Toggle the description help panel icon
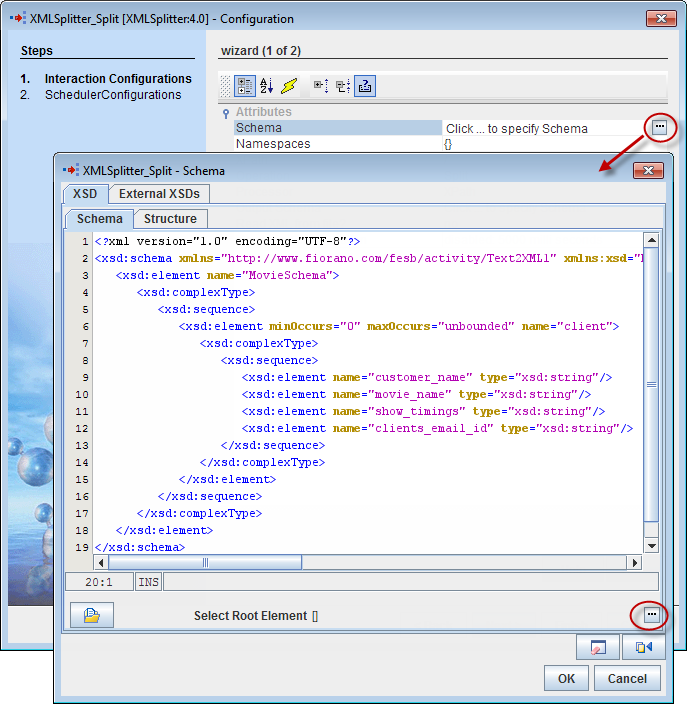The image size is (687, 704). tap(365, 86)
